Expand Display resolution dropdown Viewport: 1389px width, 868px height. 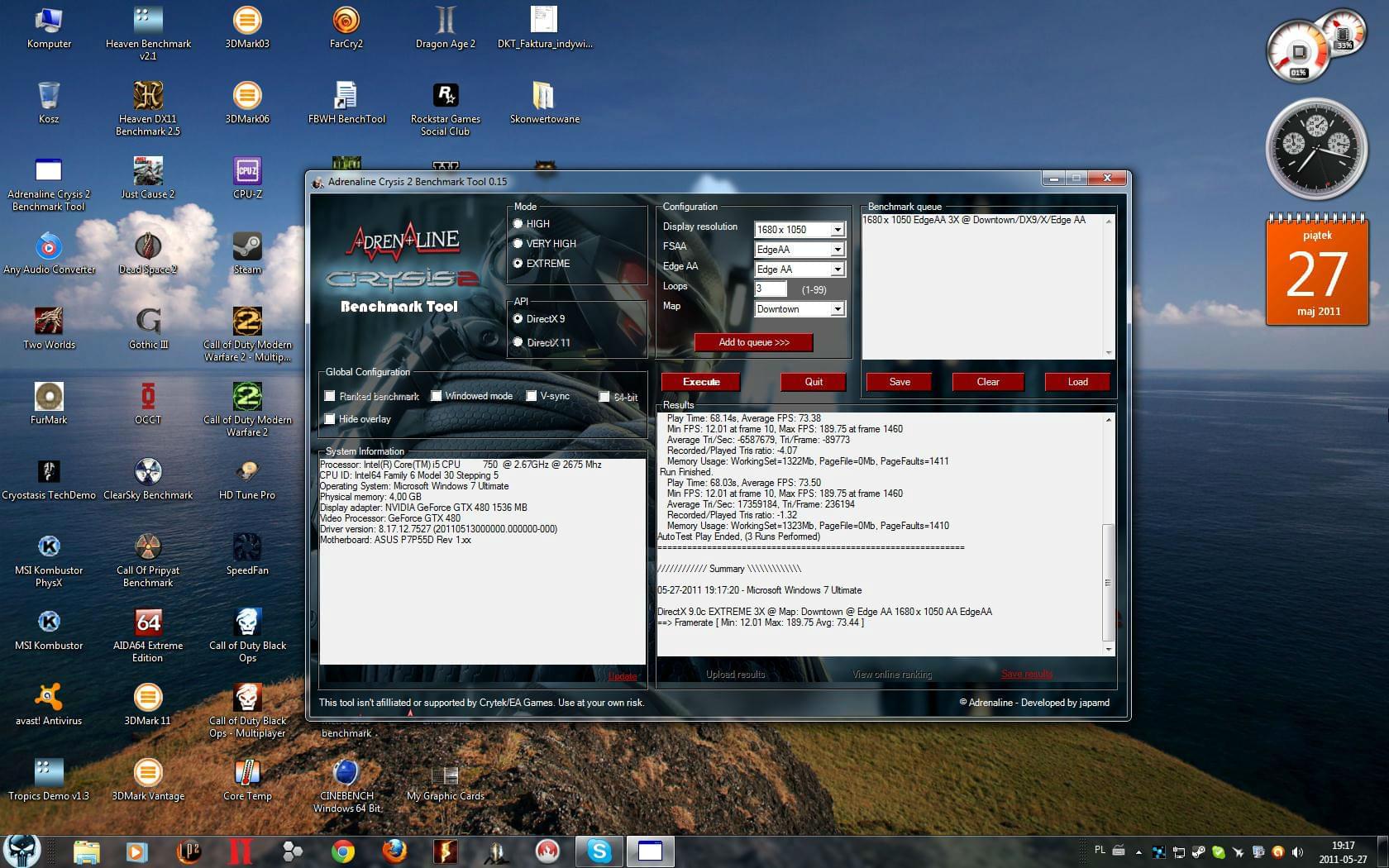[x=837, y=230]
